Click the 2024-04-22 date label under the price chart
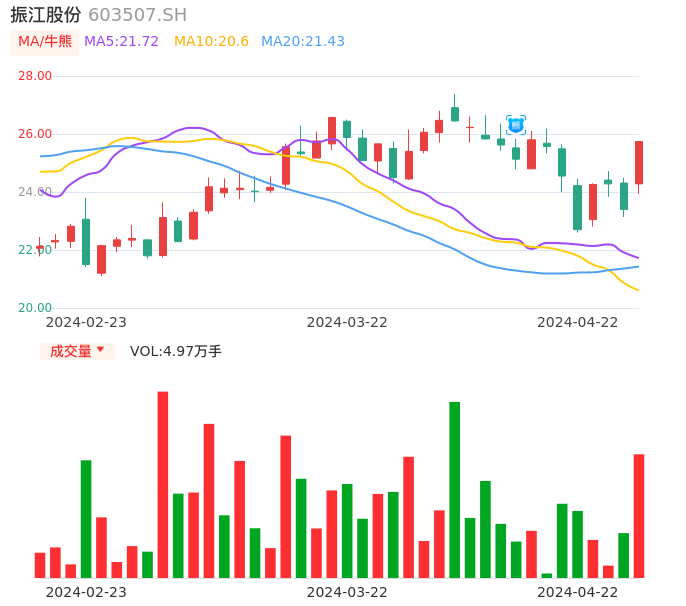 coord(577,322)
